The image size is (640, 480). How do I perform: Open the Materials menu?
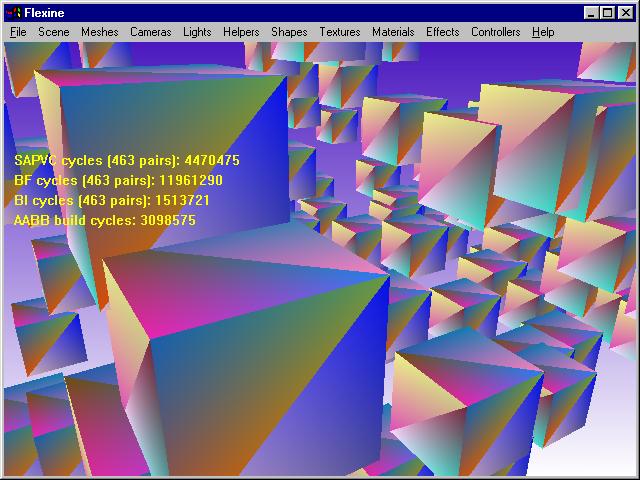[393, 32]
